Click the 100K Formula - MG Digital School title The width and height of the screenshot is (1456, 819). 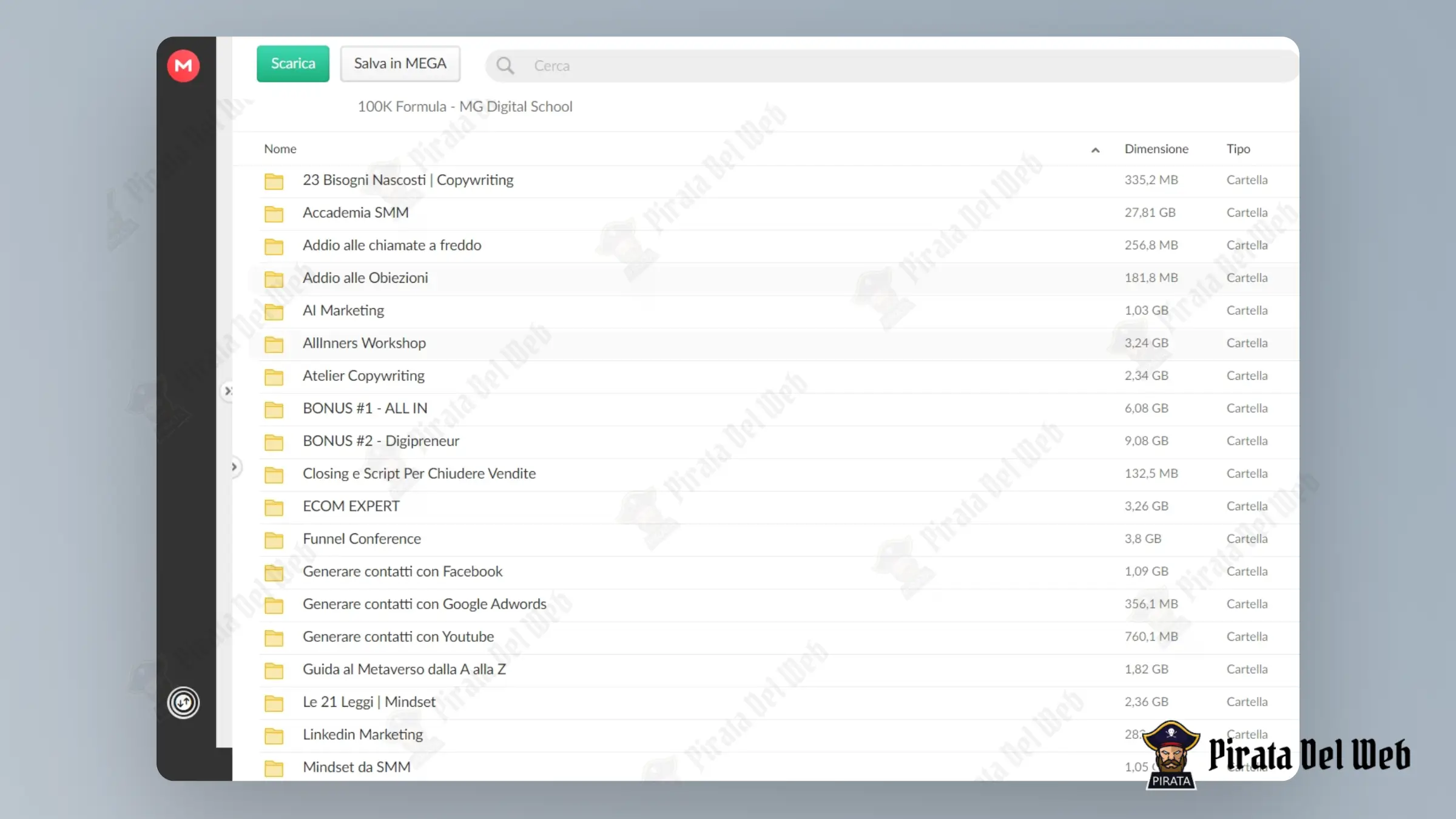pyautogui.click(x=465, y=107)
